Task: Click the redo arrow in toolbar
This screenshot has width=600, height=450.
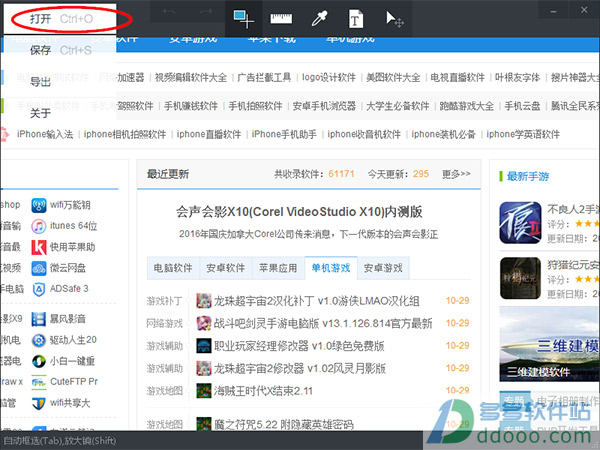Action: click(206, 11)
